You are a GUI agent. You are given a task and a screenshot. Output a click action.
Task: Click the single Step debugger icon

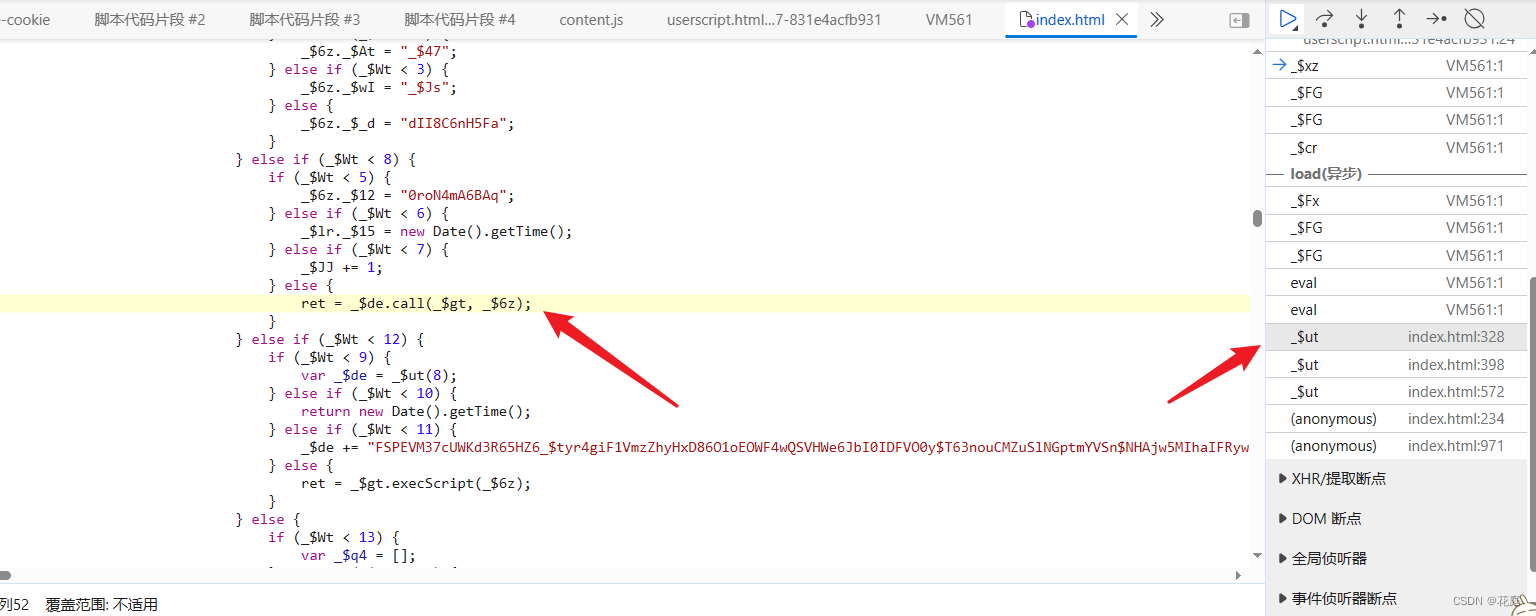click(x=1436, y=18)
